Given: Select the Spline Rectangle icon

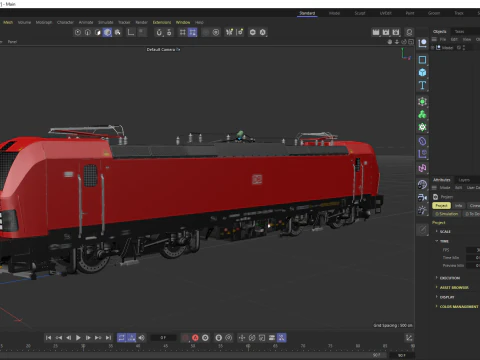Looking at the screenshot, I should (x=422, y=60).
